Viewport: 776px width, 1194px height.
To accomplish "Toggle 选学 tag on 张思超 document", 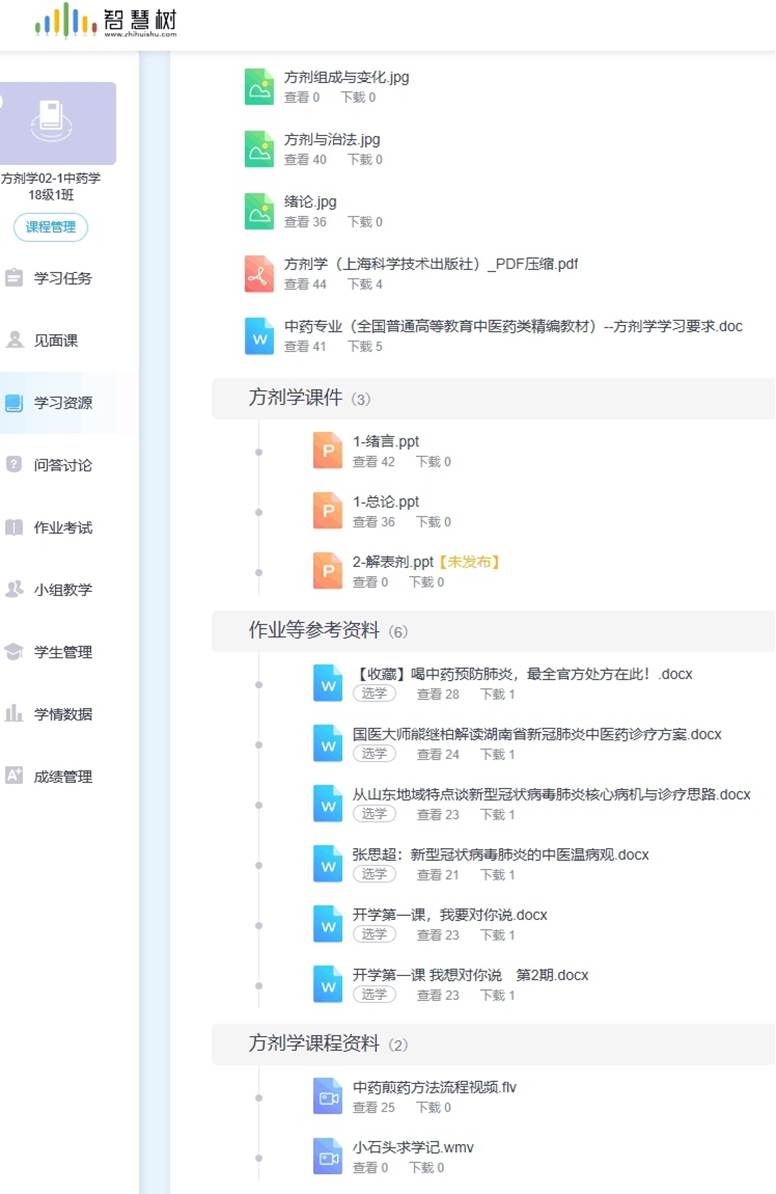I will pyautogui.click(x=374, y=874).
